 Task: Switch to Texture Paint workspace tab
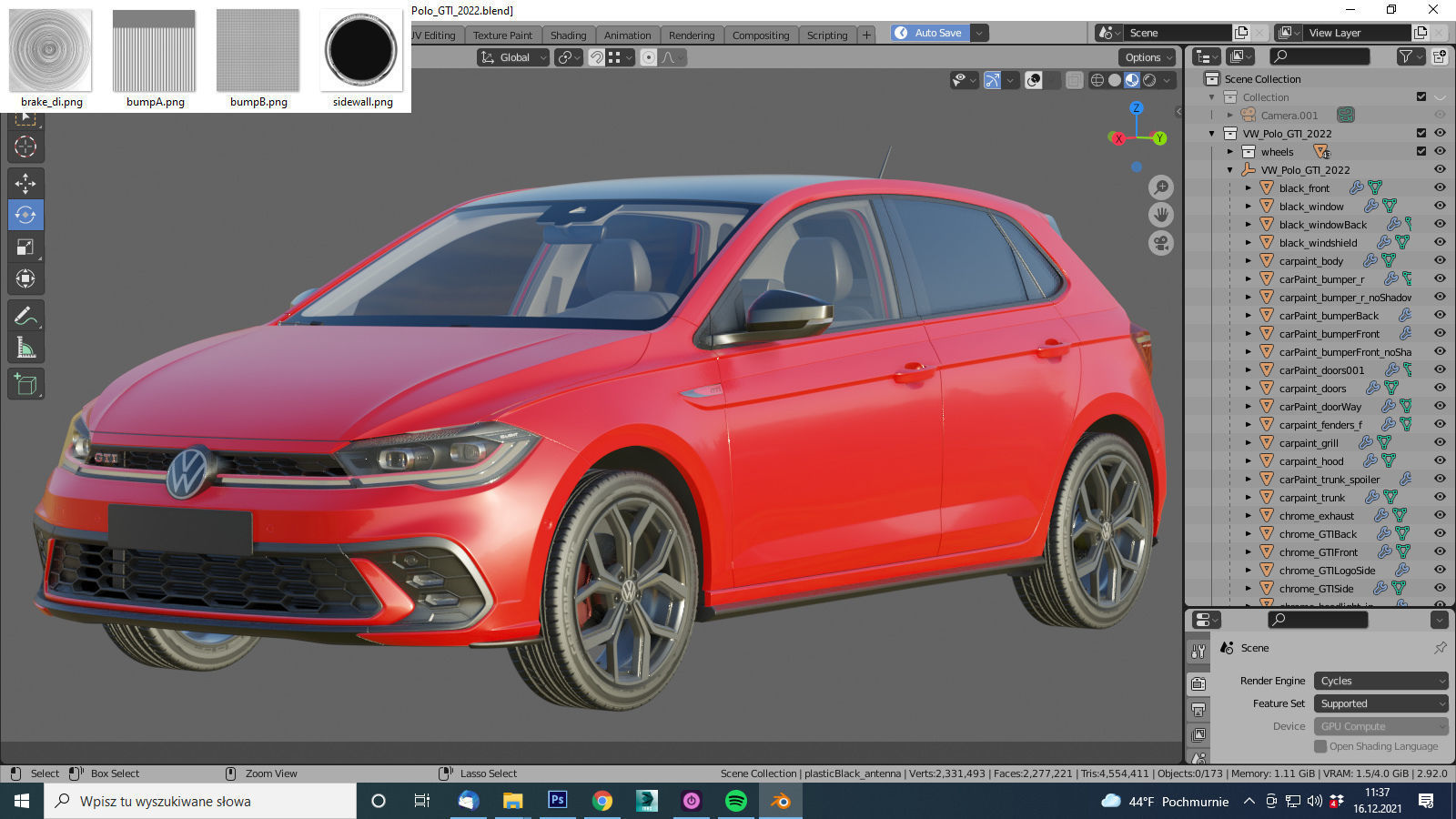(502, 35)
